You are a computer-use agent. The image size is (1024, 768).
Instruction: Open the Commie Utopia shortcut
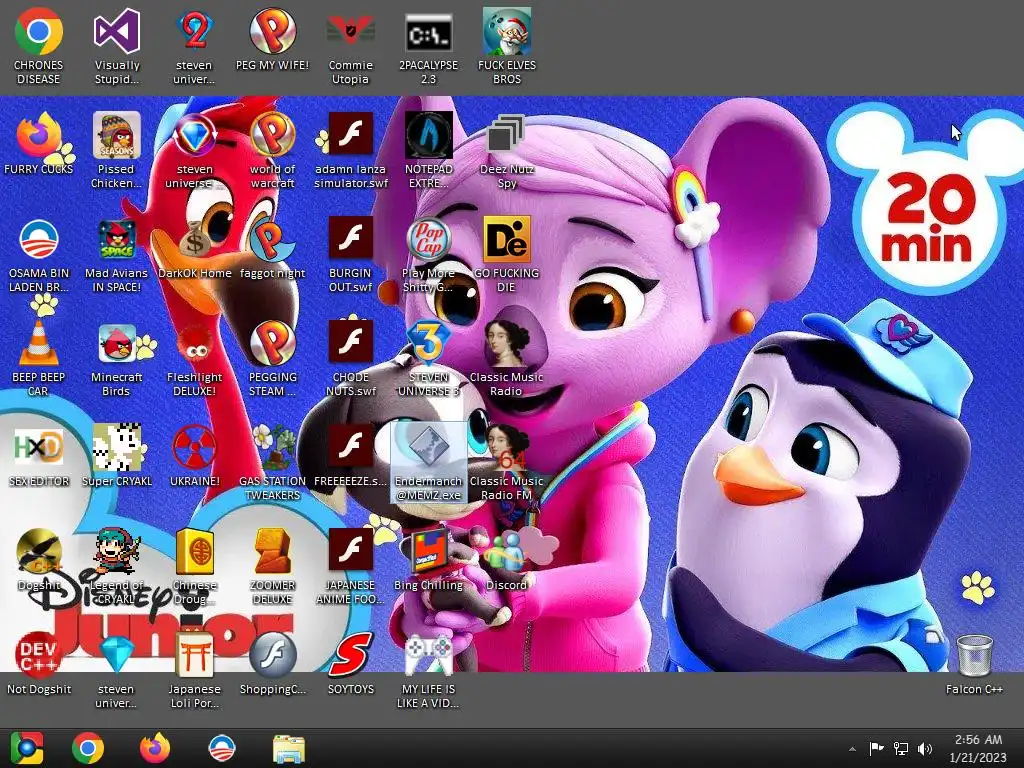(x=351, y=46)
